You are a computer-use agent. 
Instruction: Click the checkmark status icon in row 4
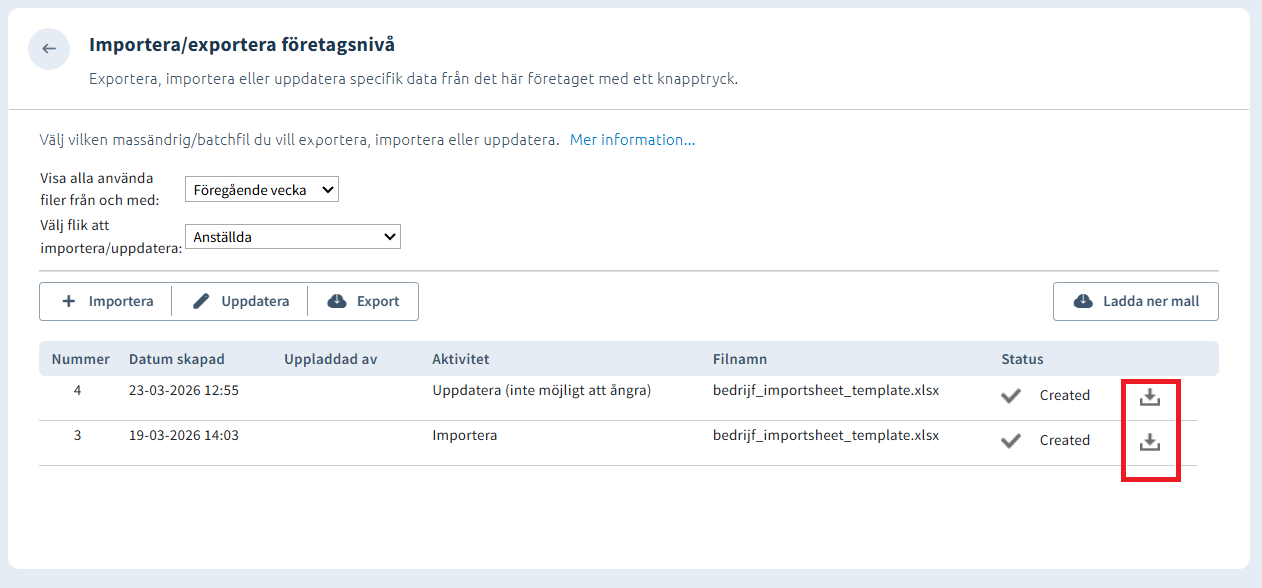click(1011, 396)
